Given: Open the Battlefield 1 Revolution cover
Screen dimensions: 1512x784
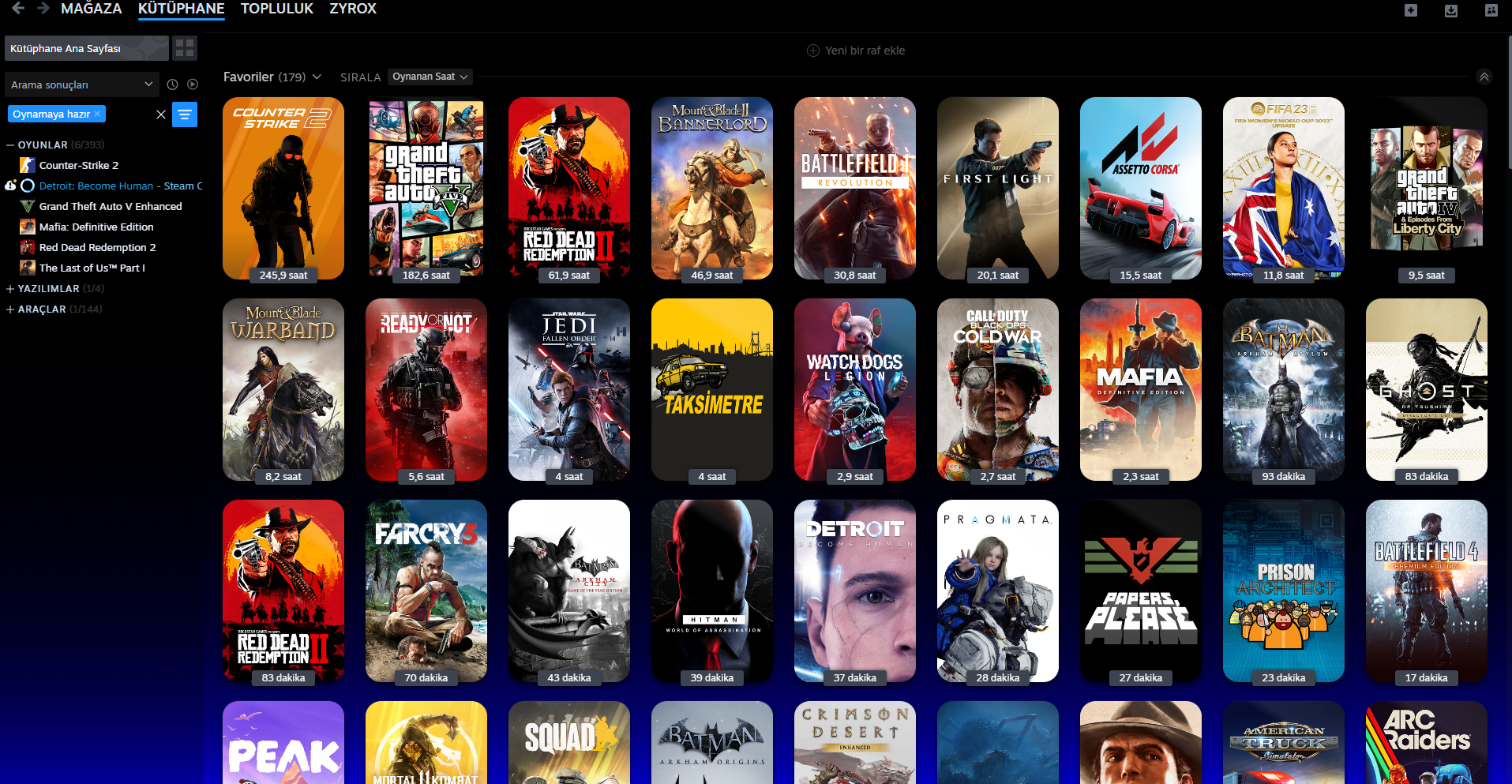Looking at the screenshot, I should [855, 188].
